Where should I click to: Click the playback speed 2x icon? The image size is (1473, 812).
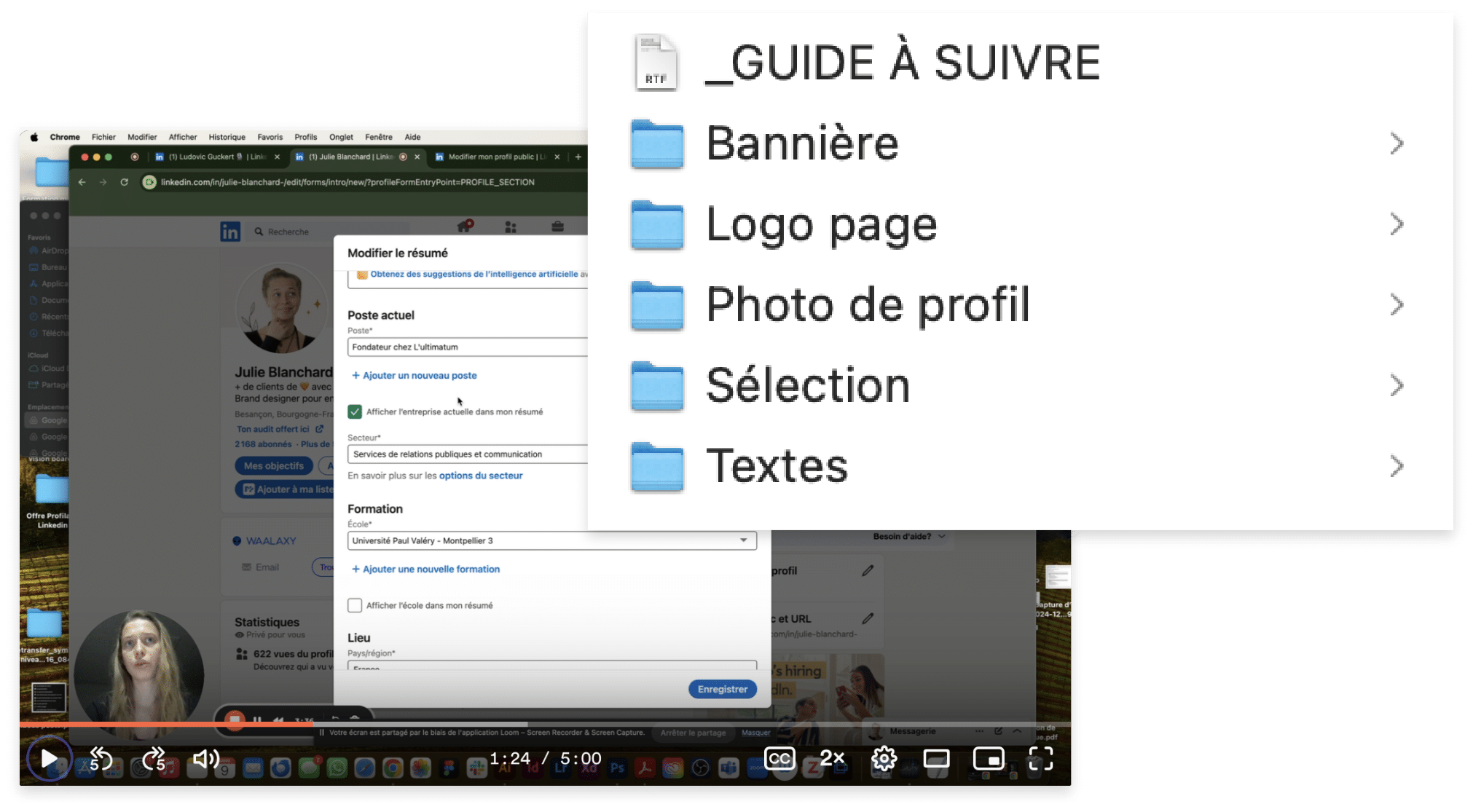pyautogui.click(x=831, y=758)
